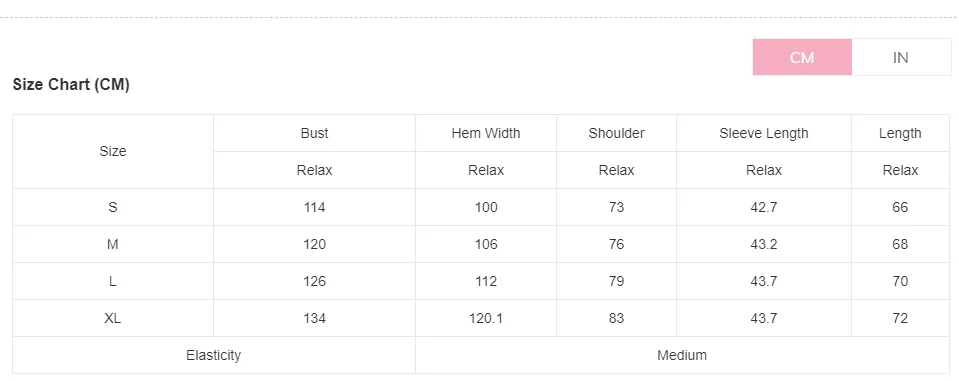Click the Length column header
The image size is (959, 381).
click(x=900, y=133)
